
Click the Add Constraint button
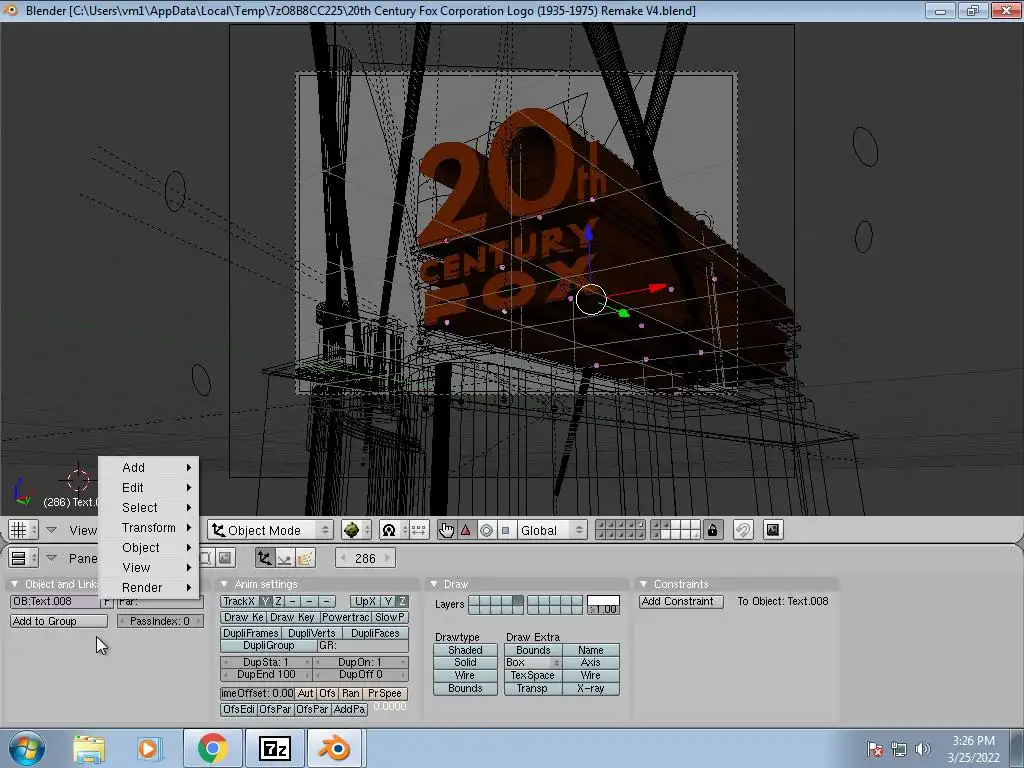[681, 601]
